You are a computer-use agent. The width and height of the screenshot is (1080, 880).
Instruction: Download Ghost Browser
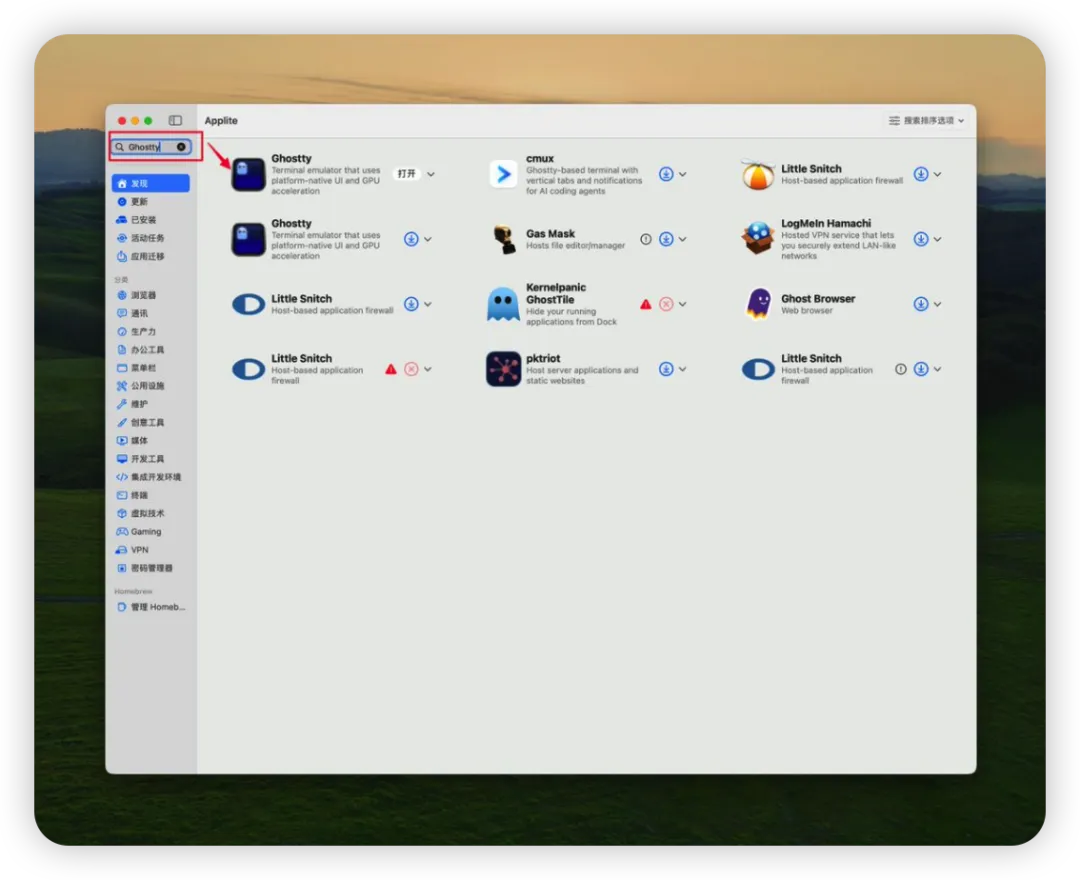[x=921, y=304]
